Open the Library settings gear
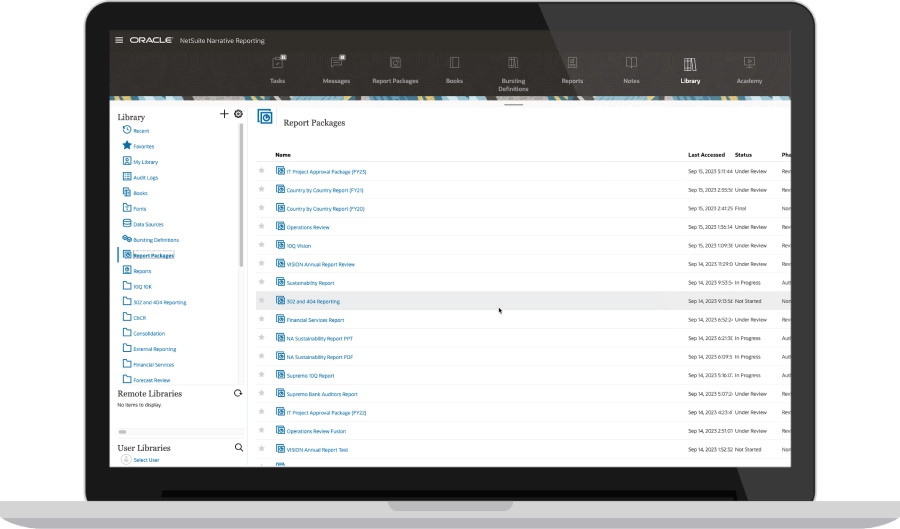Screen dimensions: 900x529 238,114
